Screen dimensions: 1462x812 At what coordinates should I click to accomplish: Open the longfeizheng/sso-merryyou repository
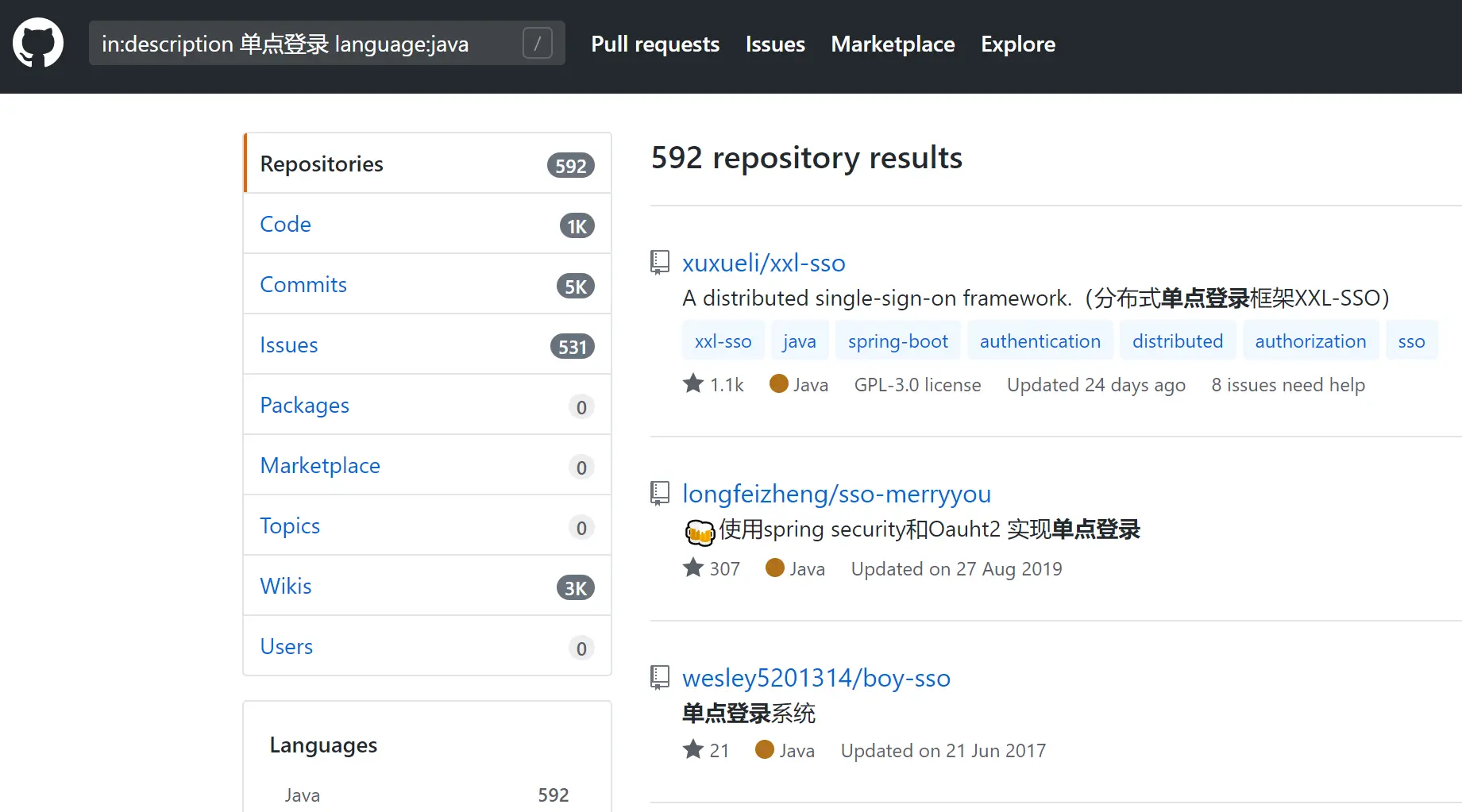click(x=836, y=494)
